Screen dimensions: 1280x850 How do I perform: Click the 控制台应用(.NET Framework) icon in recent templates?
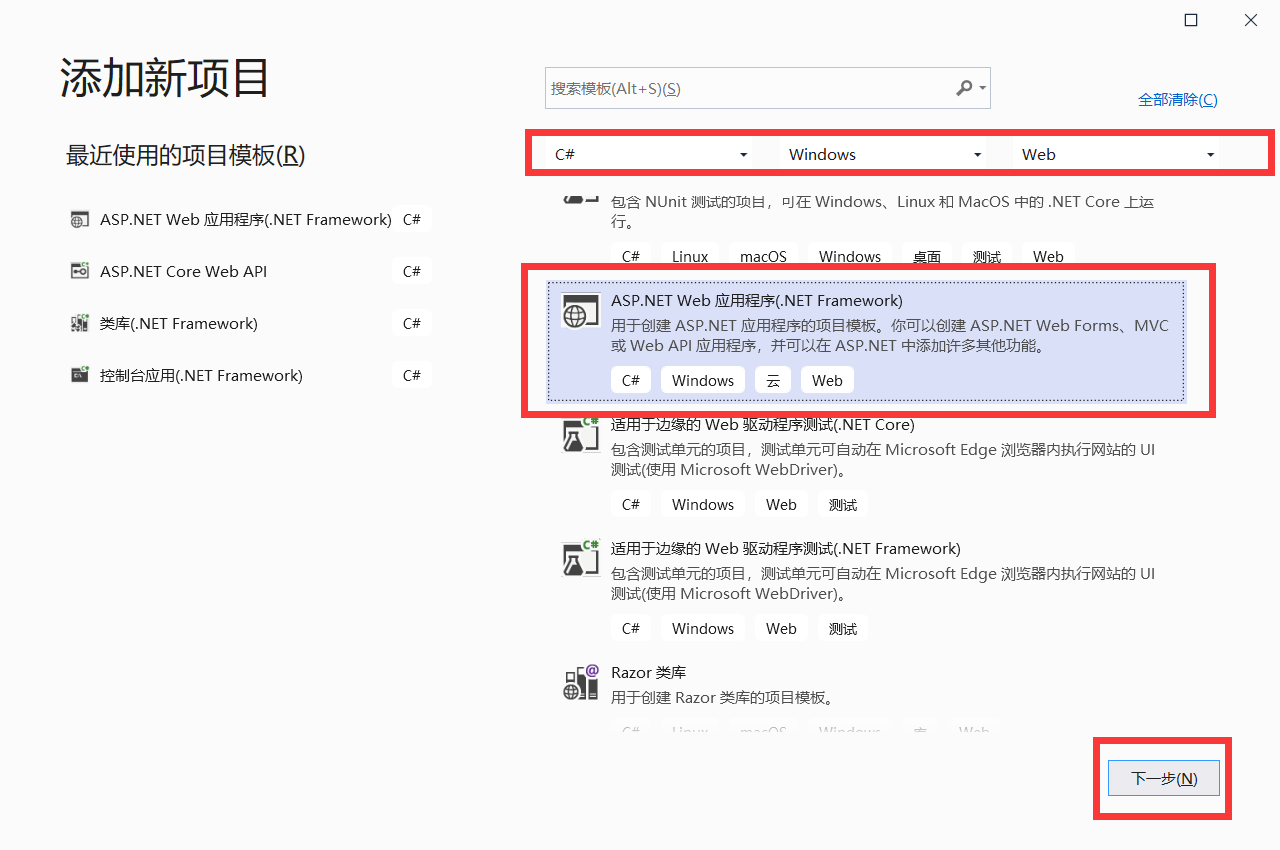[79, 376]
